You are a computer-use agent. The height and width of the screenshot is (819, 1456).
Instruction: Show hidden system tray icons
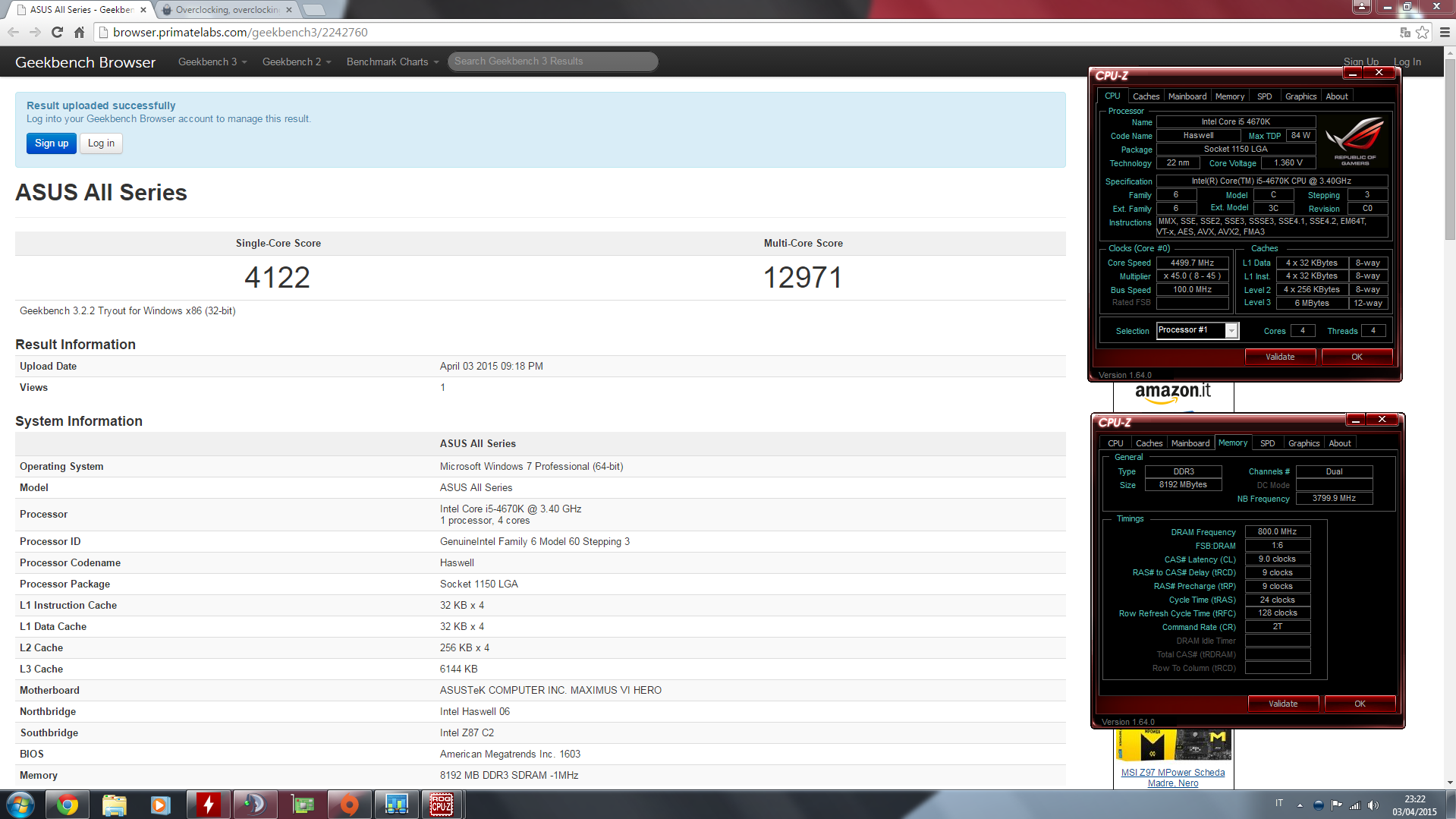1300,805
